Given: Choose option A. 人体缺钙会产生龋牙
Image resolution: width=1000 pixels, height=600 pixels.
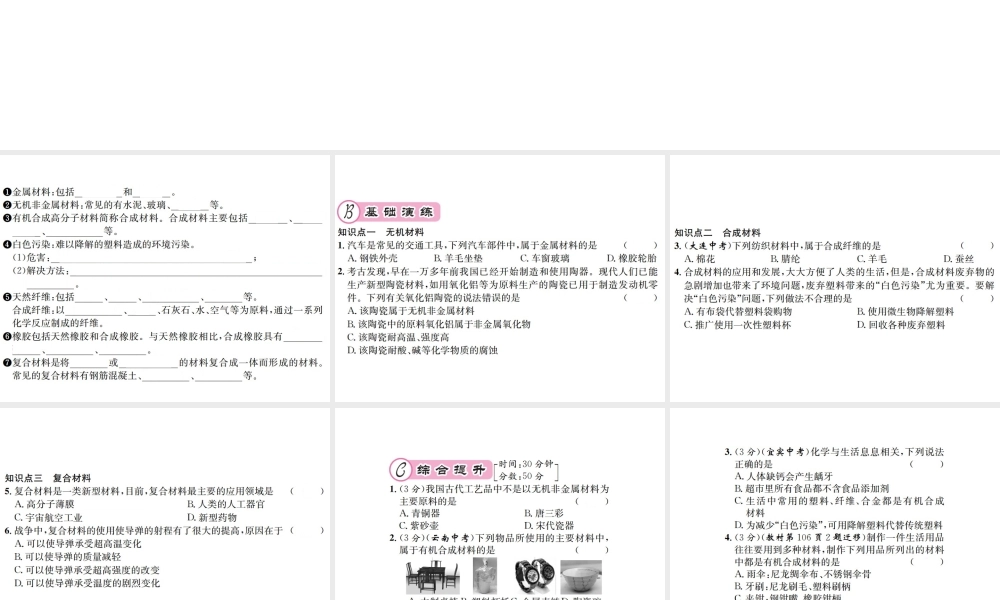Looking at the screenshot, I should pyautogui.click(x=784, y=476).
